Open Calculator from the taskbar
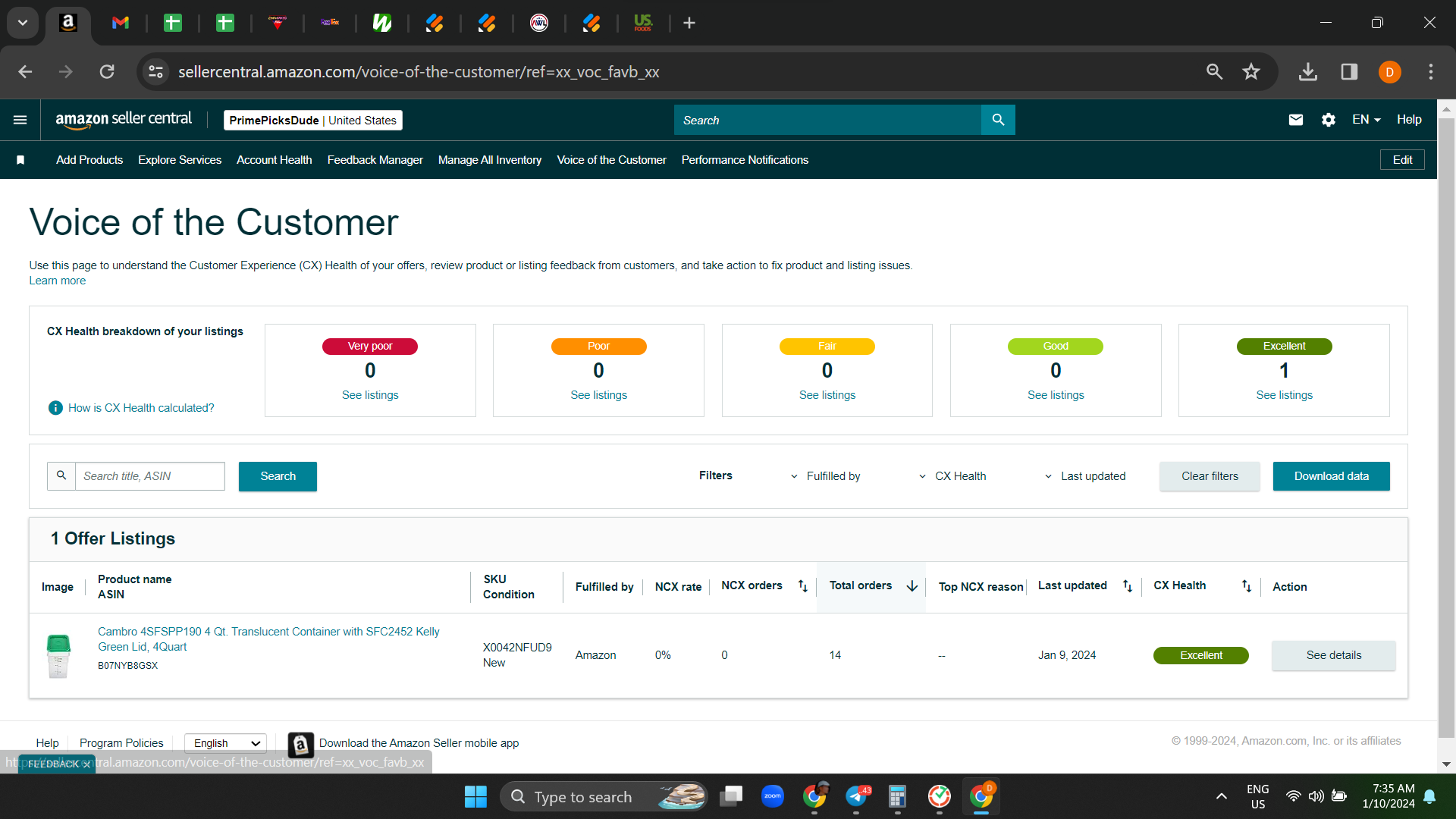Screen dimensions: 1456x819 (x=898, y=796)
